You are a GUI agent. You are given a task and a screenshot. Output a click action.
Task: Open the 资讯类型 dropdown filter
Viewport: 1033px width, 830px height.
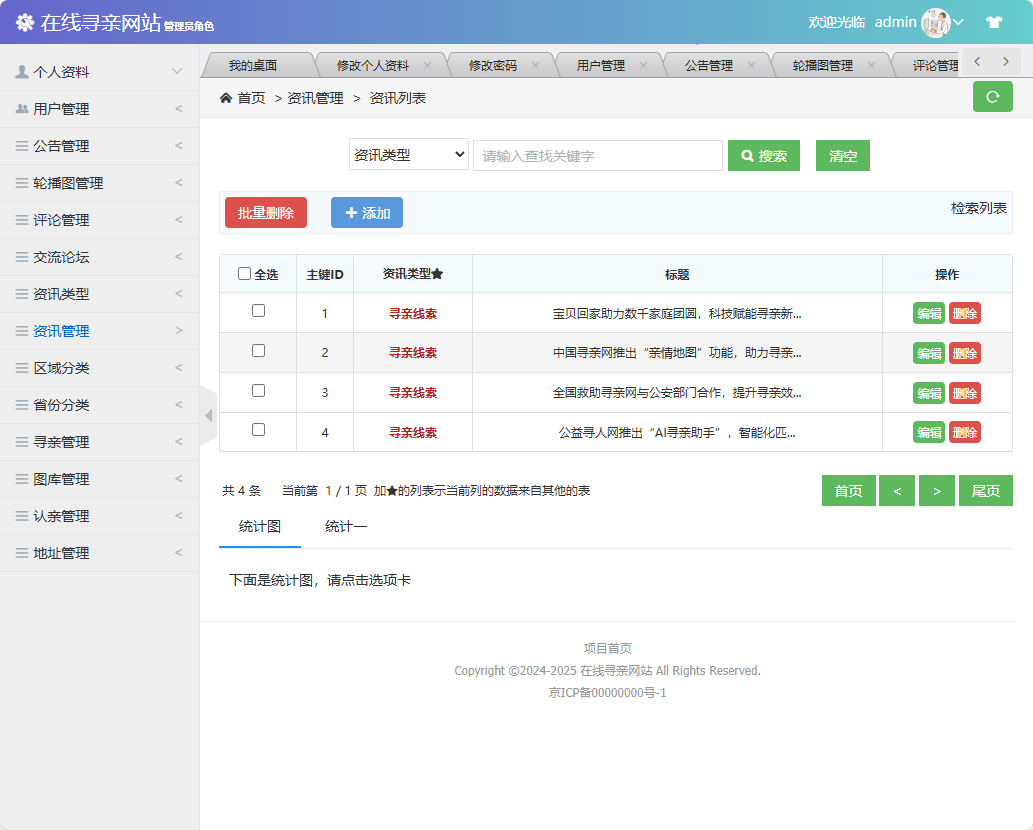(x=408, y=155)
